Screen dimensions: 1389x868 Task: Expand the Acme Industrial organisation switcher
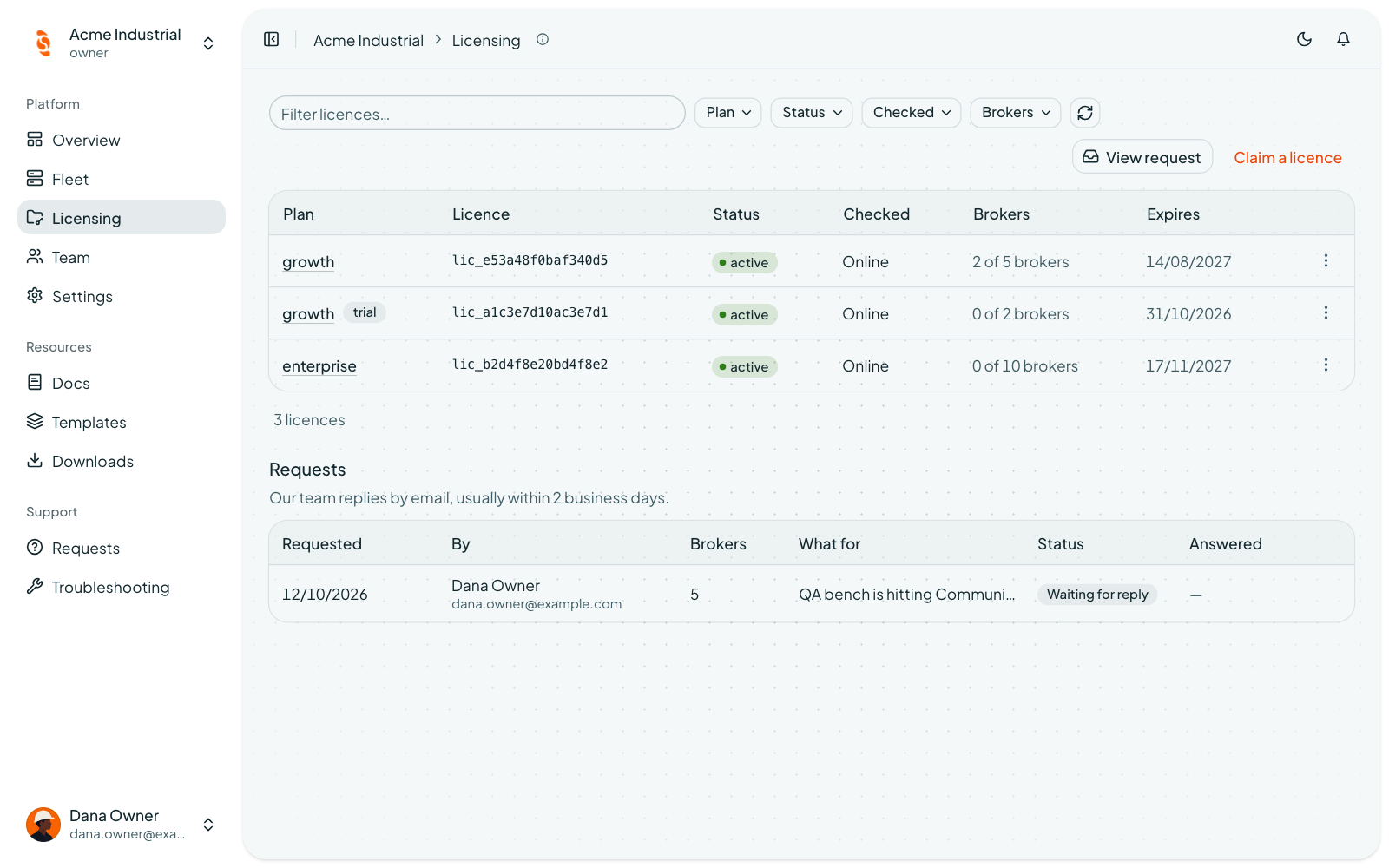click(208, 43)
